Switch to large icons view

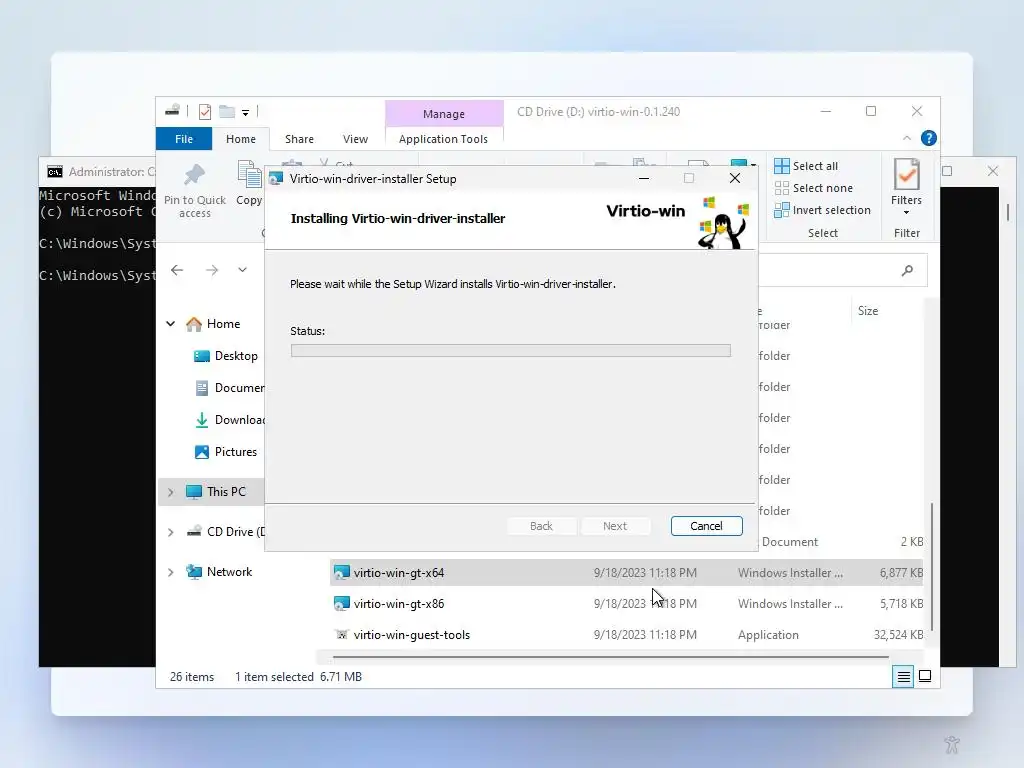(x=925, y=677)
